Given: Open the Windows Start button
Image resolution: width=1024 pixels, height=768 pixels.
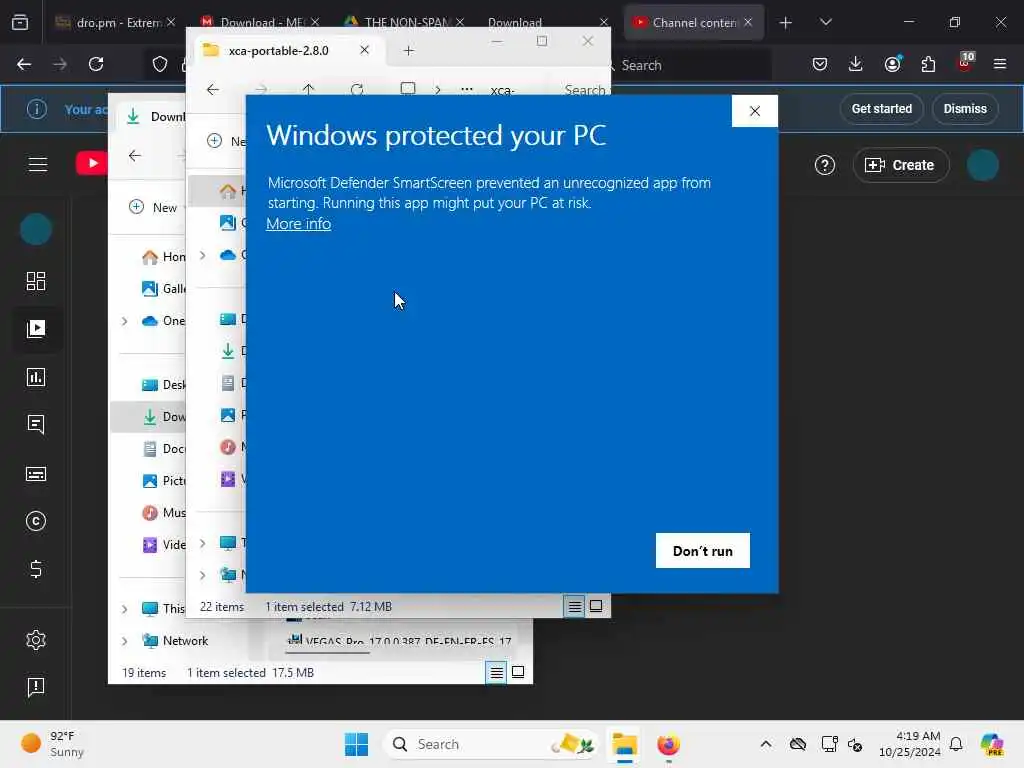Looking at the screenshot, I should point(357,744).
